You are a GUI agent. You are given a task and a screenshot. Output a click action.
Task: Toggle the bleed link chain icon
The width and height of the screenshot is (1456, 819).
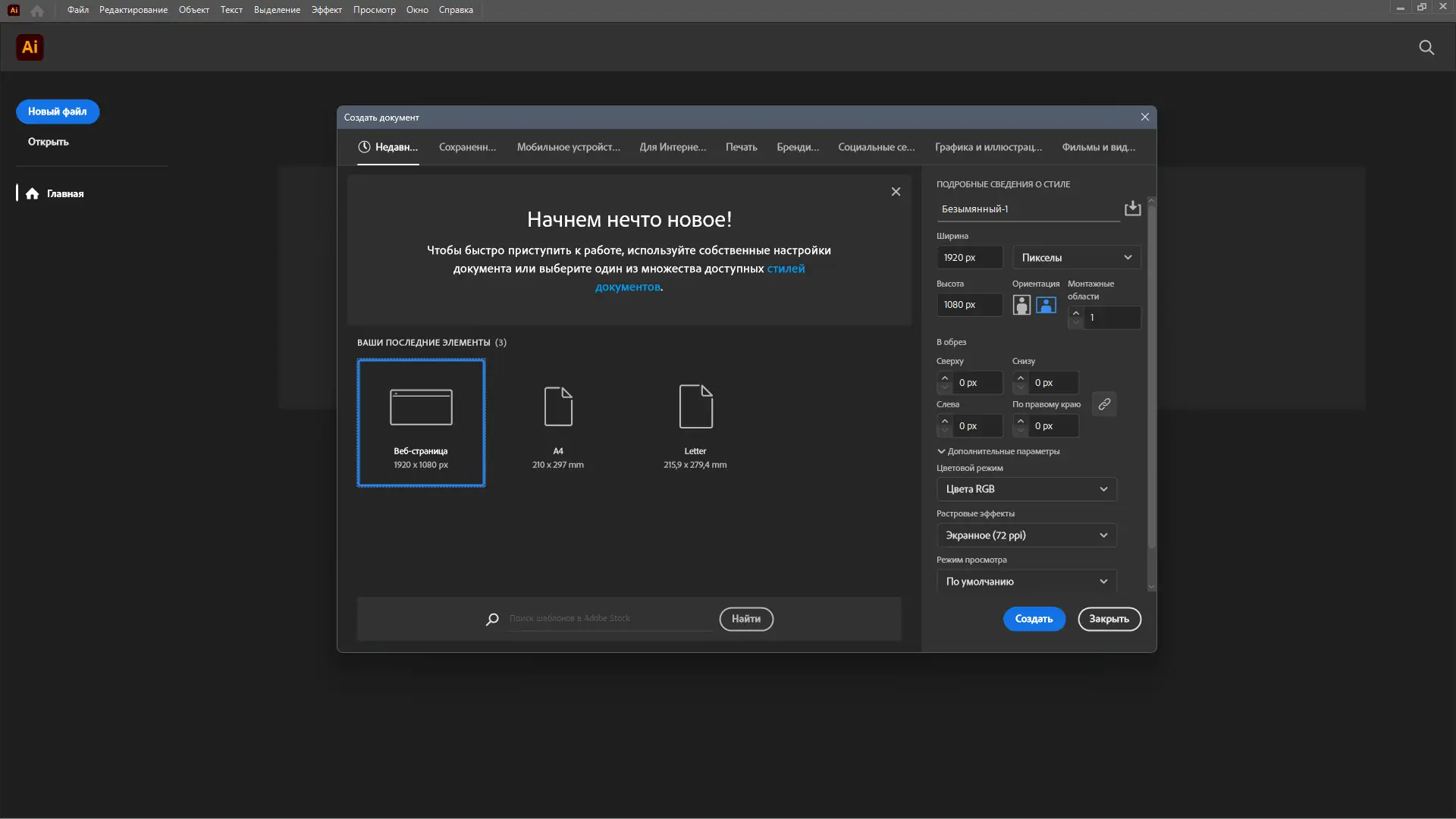(x=1104, y=404)
